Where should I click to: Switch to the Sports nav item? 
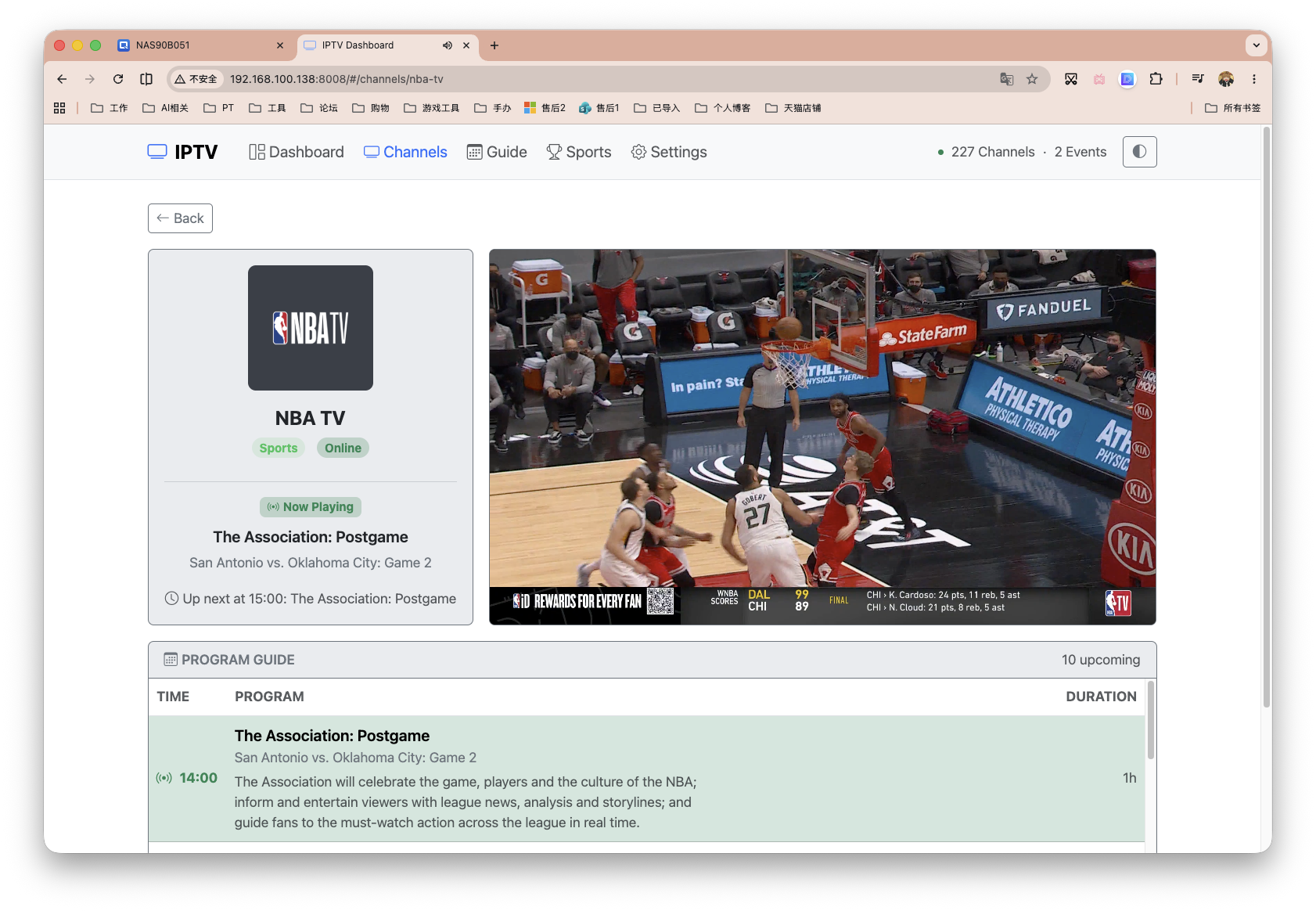(579, 152)
